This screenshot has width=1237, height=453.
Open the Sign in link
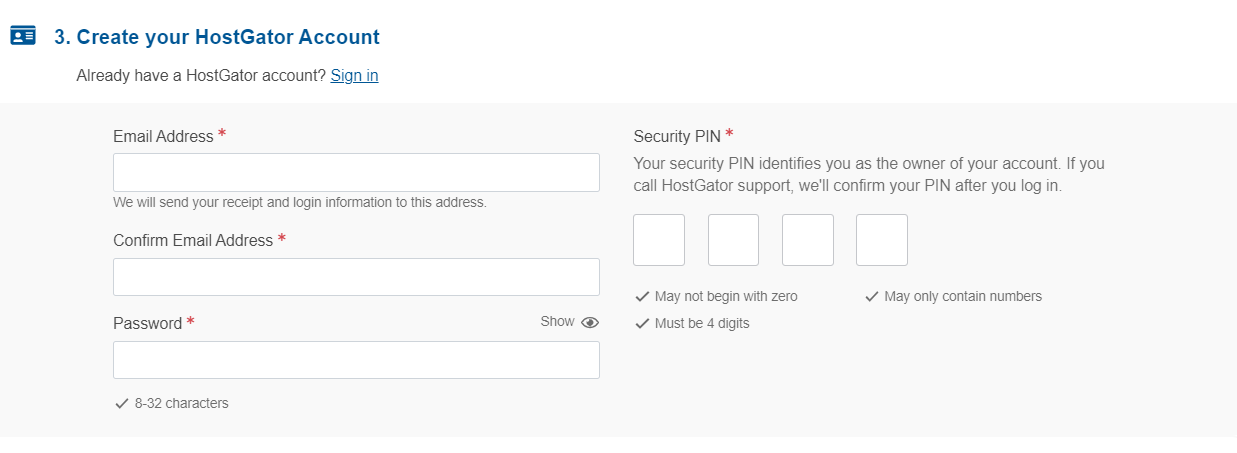[x=354, y=75]
